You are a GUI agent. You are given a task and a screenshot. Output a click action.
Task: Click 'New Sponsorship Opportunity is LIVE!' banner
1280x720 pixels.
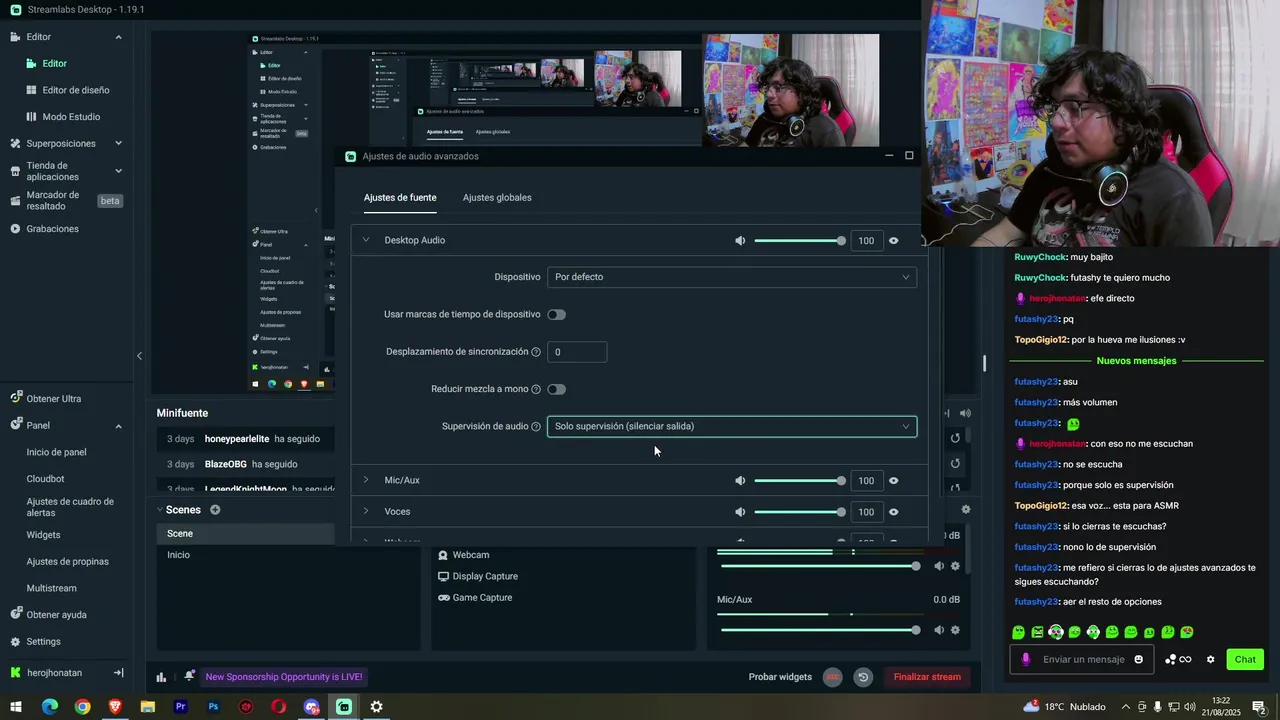click(x=284, y=677)
